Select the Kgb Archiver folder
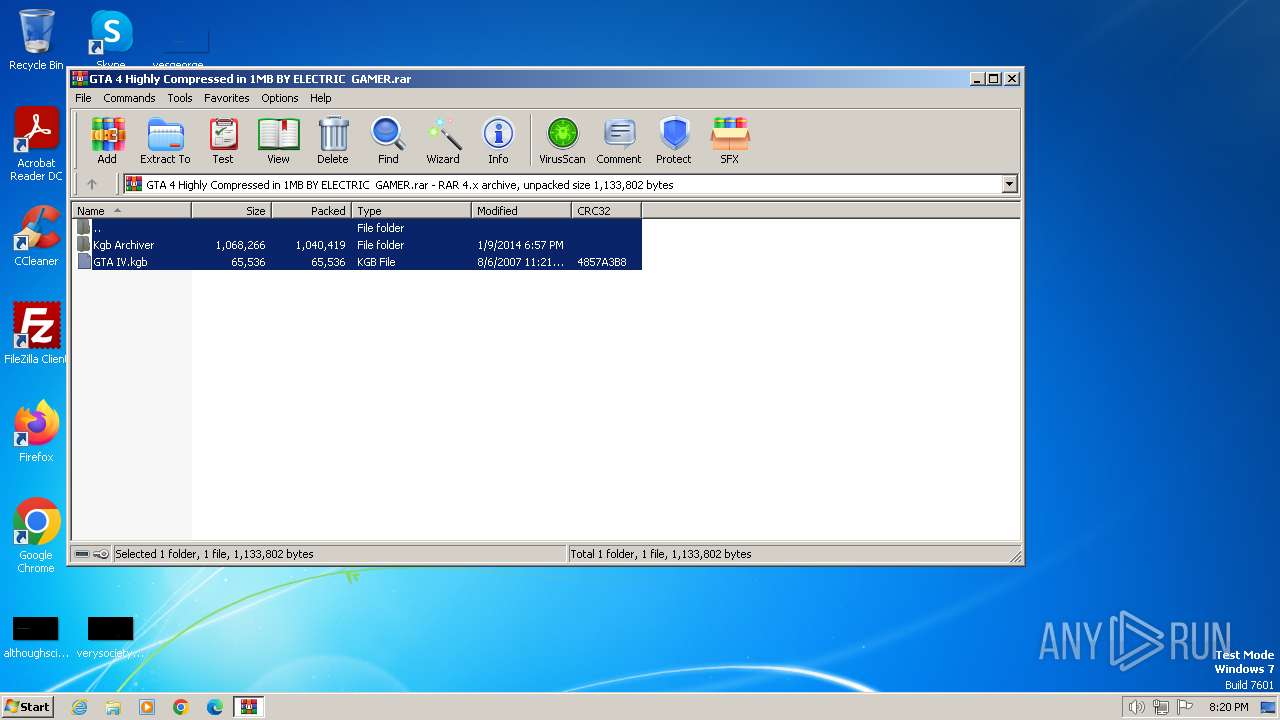Image resolution: width=1280 pixels, height=720 pixels. [357, 245]
